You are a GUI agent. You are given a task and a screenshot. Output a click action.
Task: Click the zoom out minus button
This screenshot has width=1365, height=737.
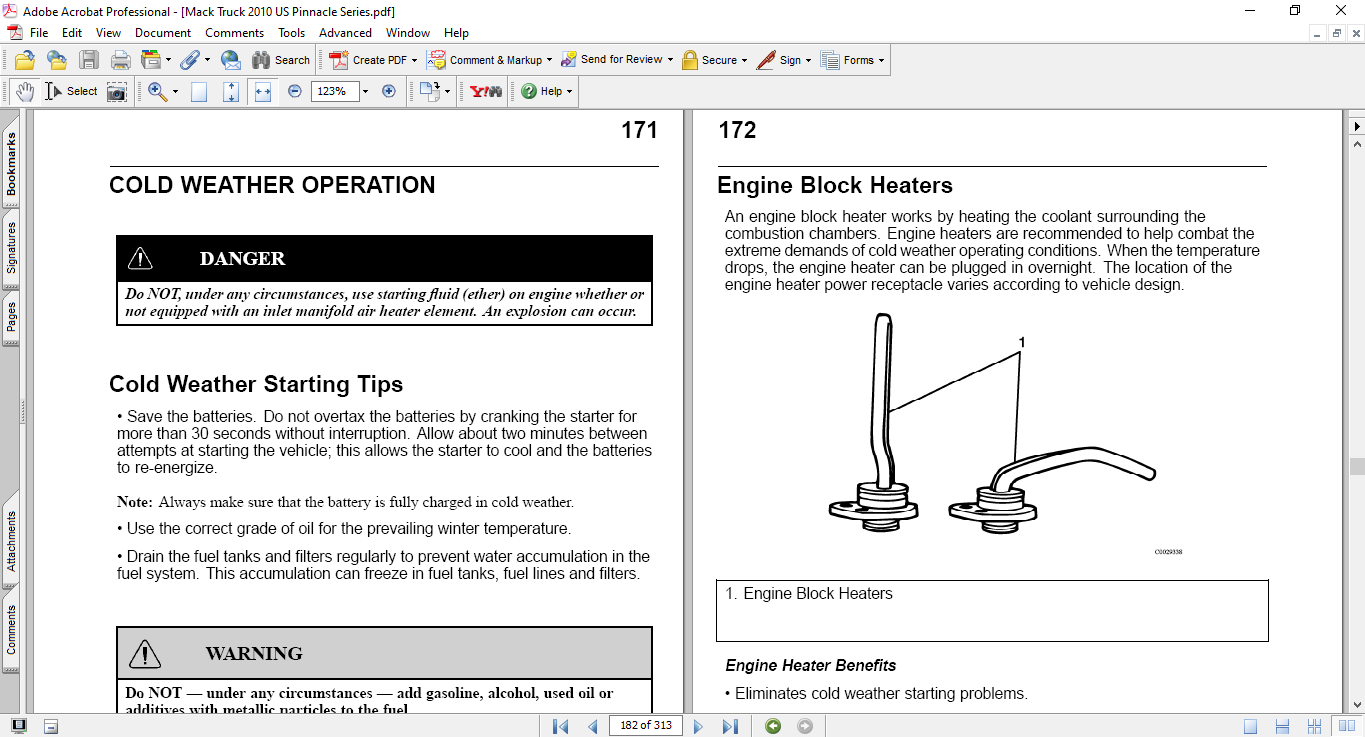295,91
